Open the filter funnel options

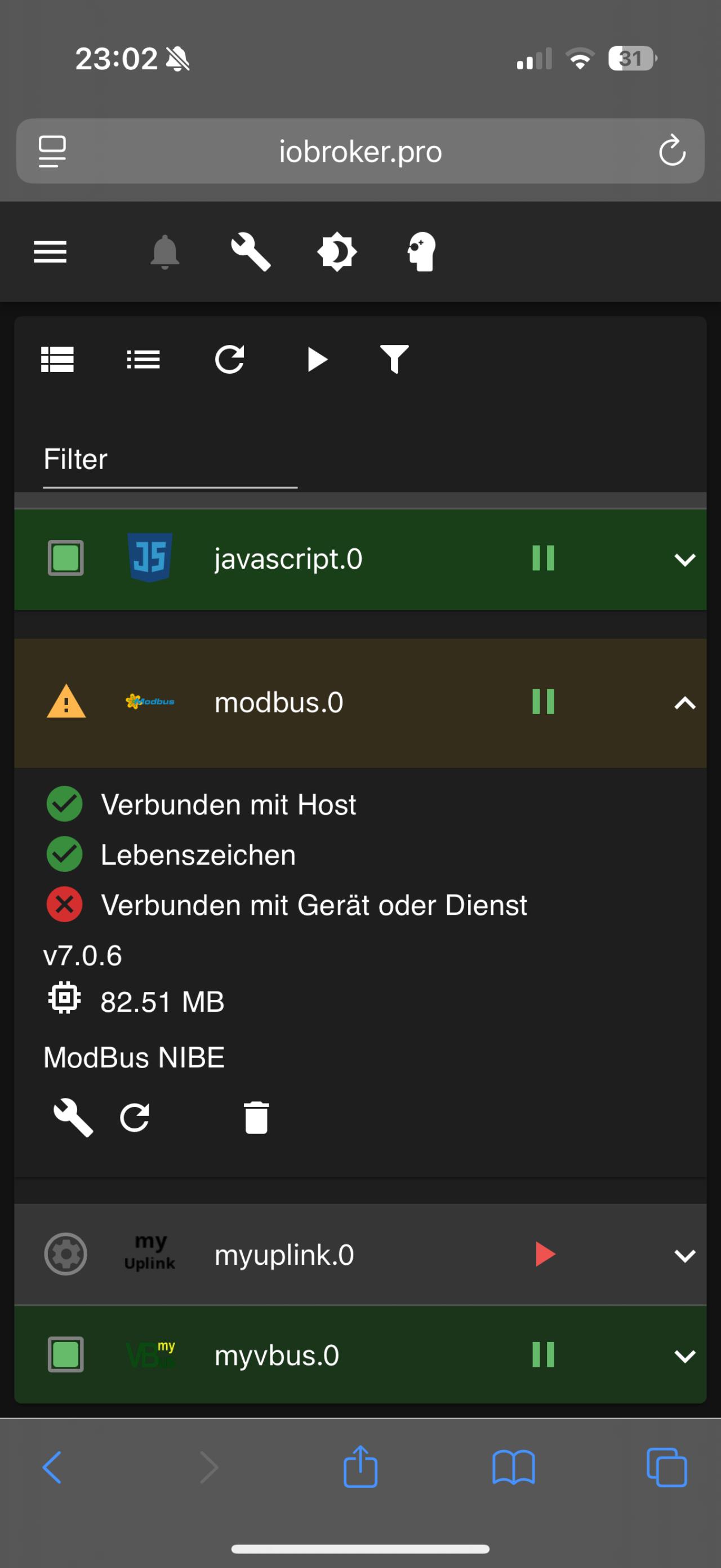point(394,359)
